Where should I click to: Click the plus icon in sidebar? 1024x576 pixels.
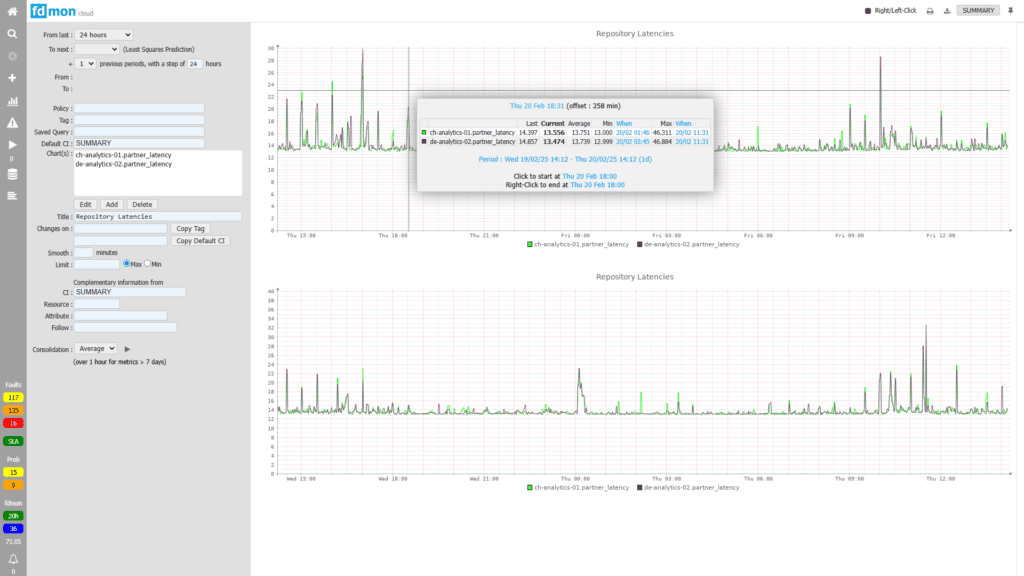pyautogui.click(x=13, y=78)
